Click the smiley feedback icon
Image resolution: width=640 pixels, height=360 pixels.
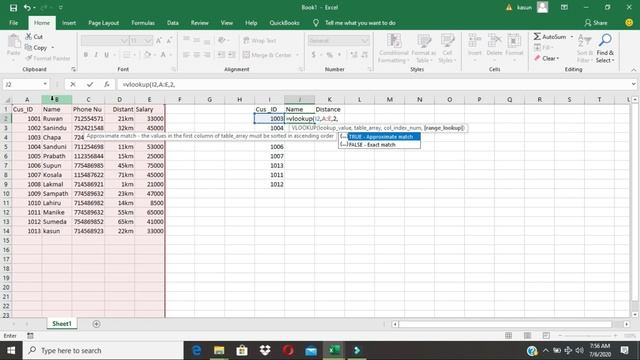coord(629,23)
